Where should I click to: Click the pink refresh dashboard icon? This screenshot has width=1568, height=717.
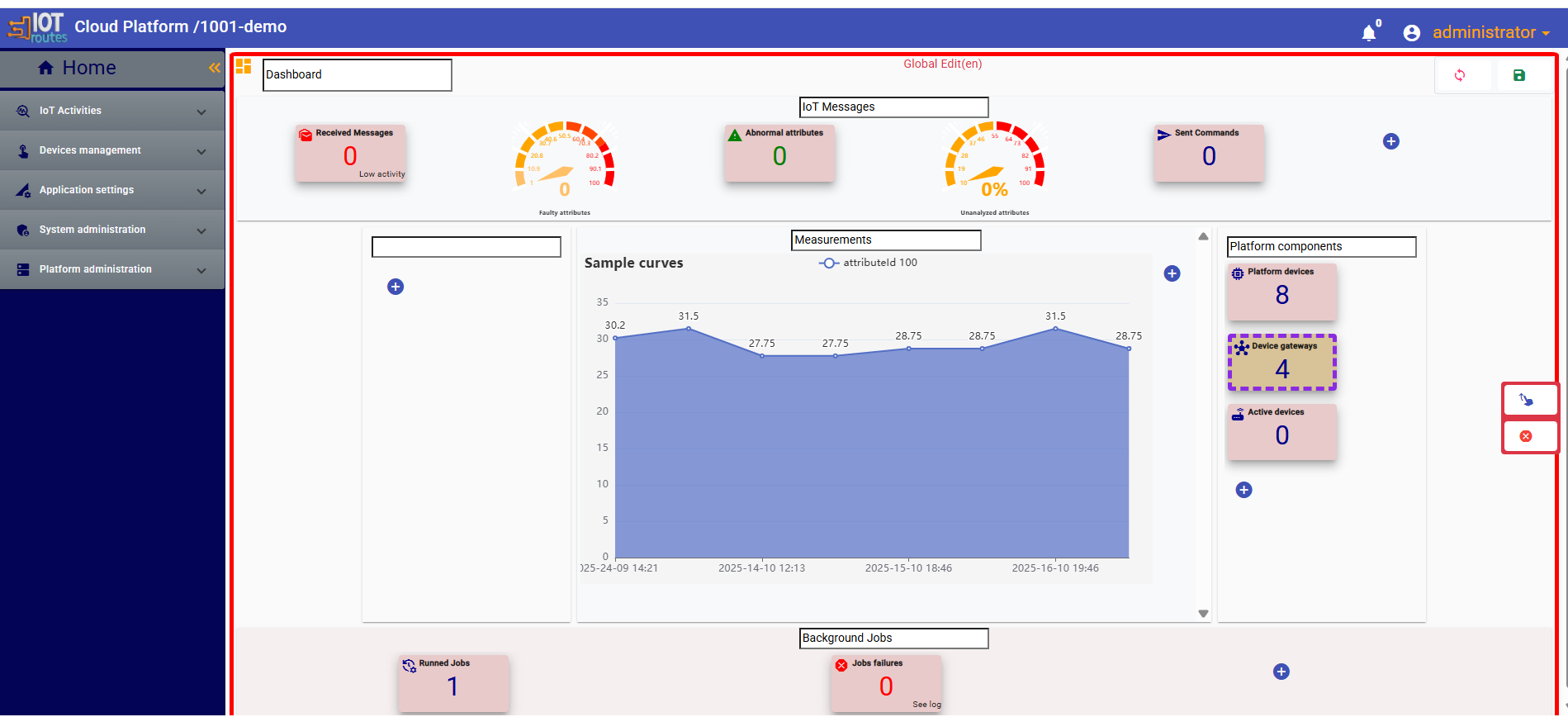click(1460, 75)
